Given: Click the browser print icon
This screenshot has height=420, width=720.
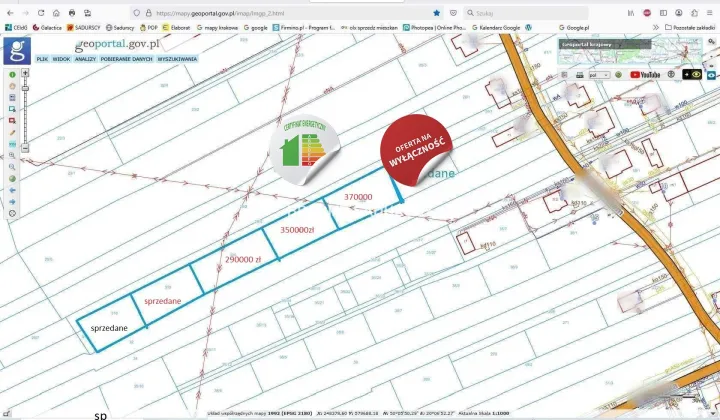Looking at the screenshot, I should [x=72, y=13].
